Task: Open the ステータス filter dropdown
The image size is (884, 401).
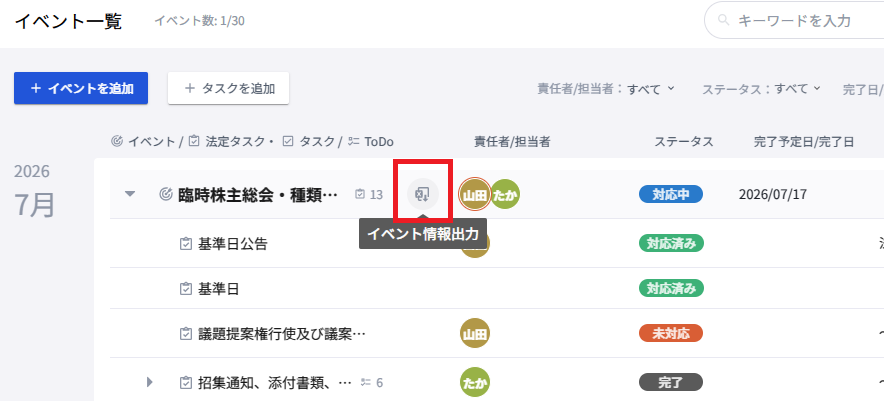Action: coord(760,89)
